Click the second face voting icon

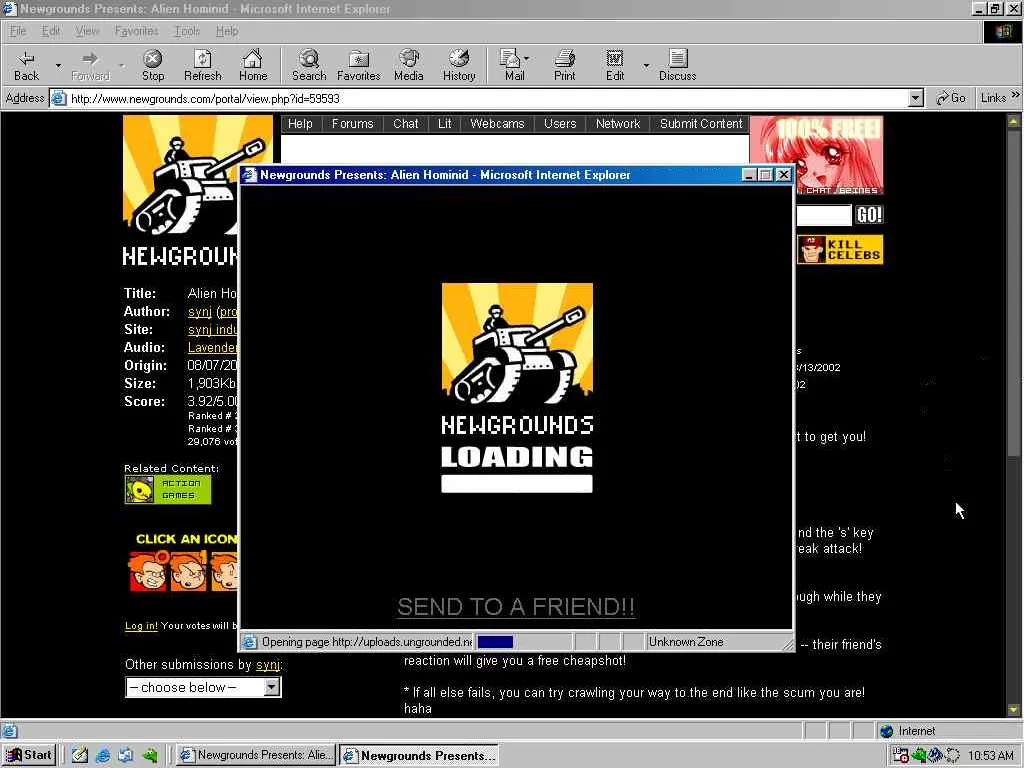[x=188, y=570]
